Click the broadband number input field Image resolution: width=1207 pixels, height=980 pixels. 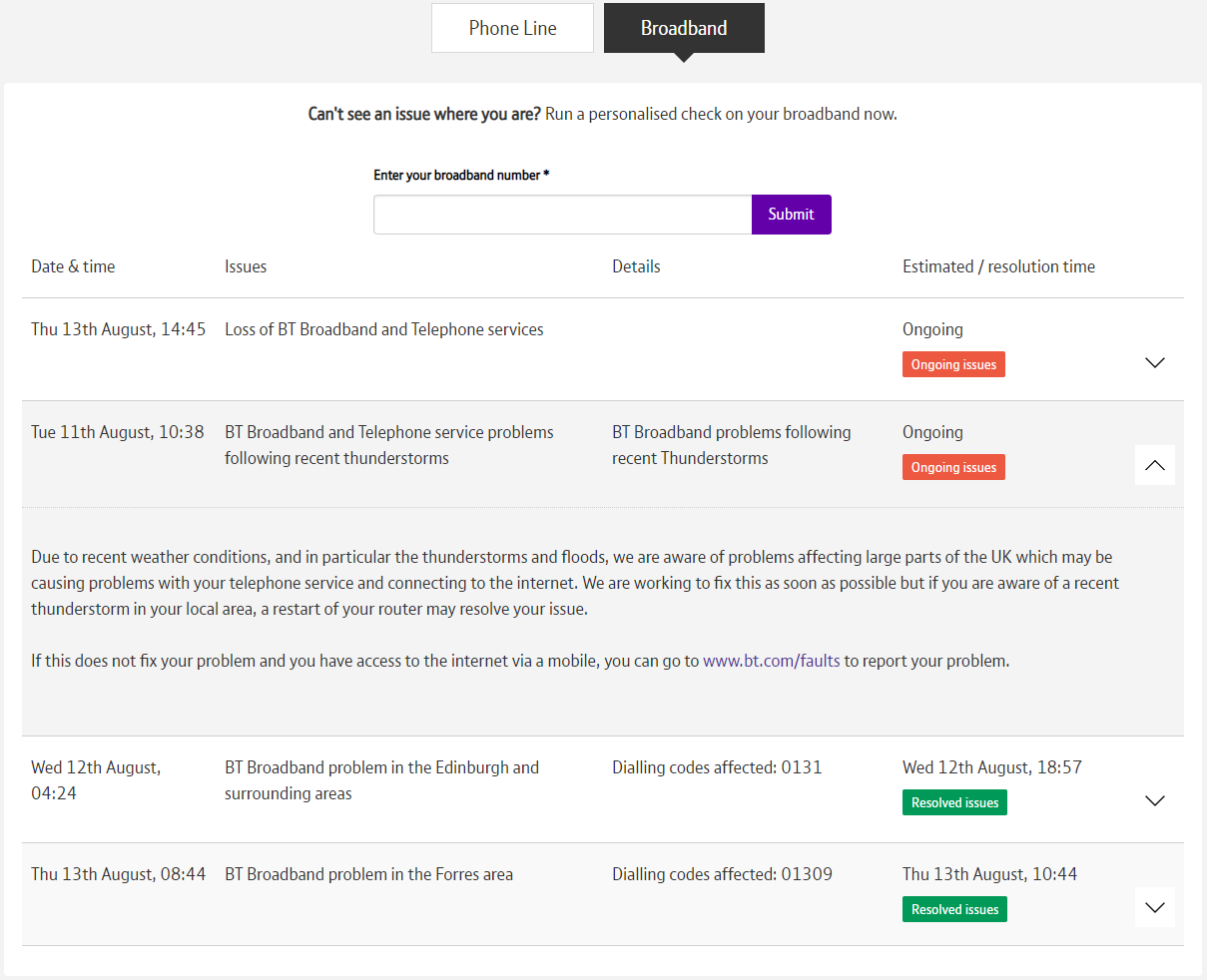click(562, 215)
